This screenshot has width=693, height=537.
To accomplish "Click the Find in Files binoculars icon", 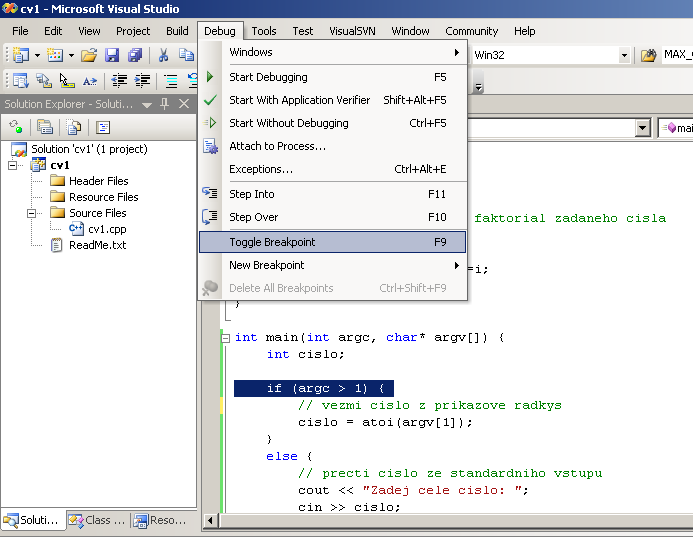I will [x=648, y=55].
